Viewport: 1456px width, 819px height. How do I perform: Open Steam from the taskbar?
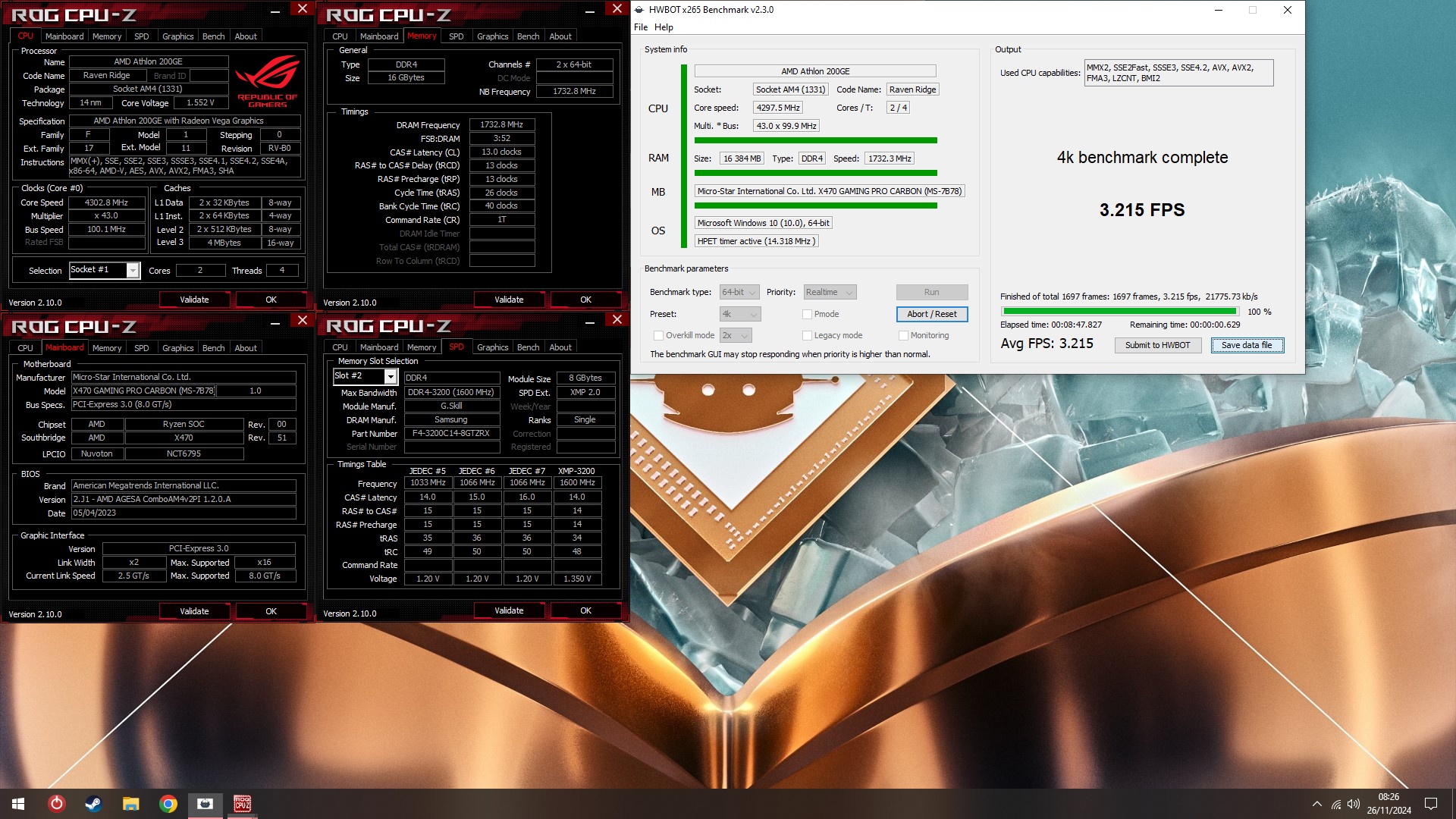(93, 804)
